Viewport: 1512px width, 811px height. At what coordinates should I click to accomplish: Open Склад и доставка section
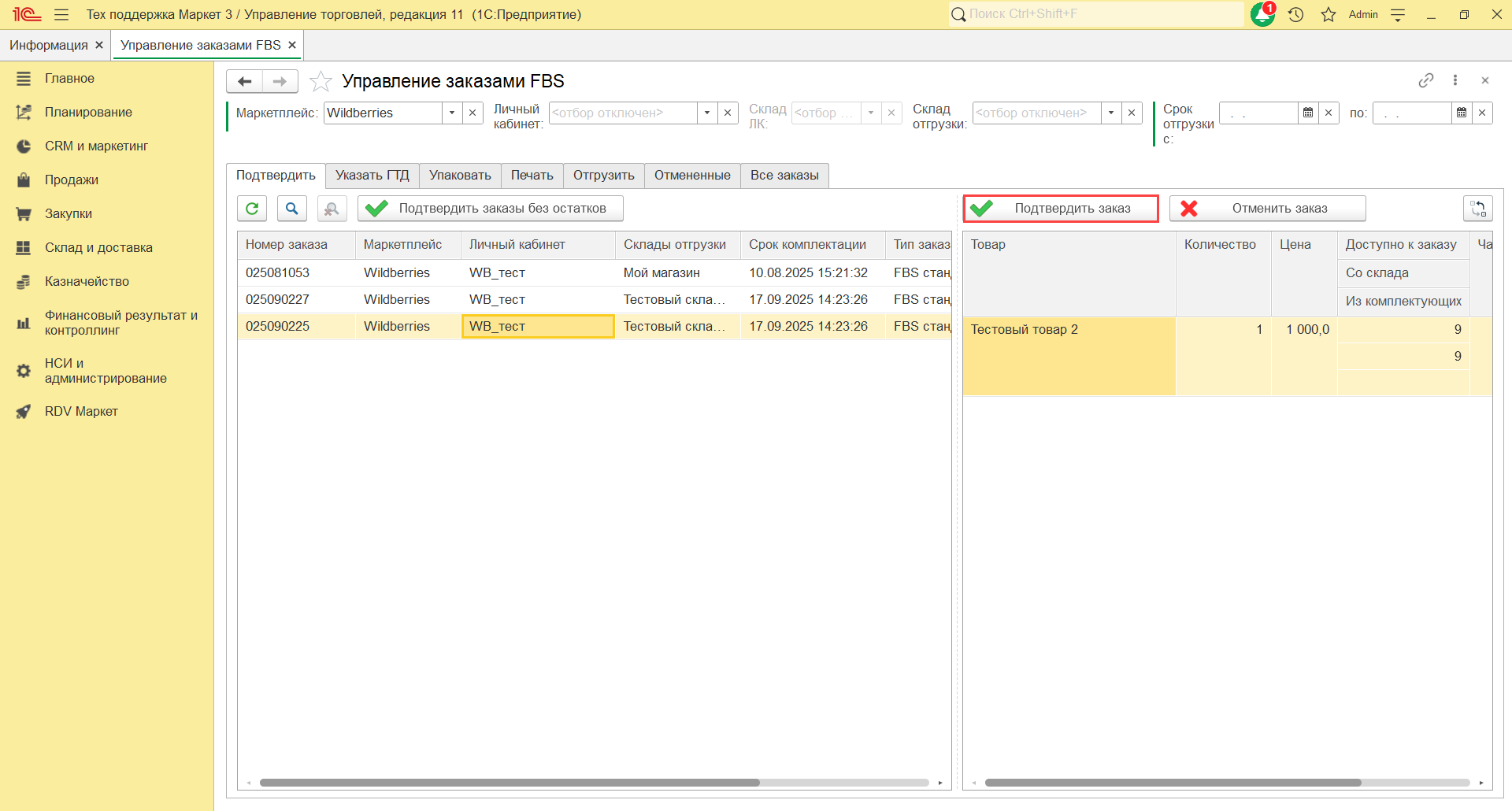98,247
